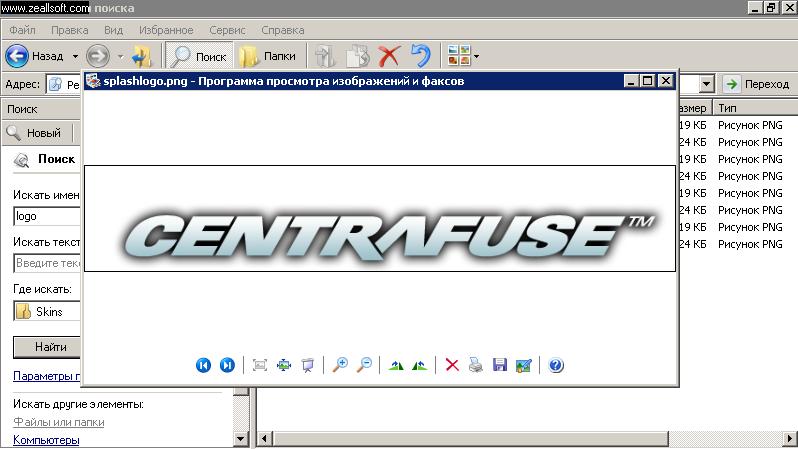The height and width of the screenshot is (449, 798).
Task: Start slideshow from viewer toolbar
Action: click(x=308, y=365)
